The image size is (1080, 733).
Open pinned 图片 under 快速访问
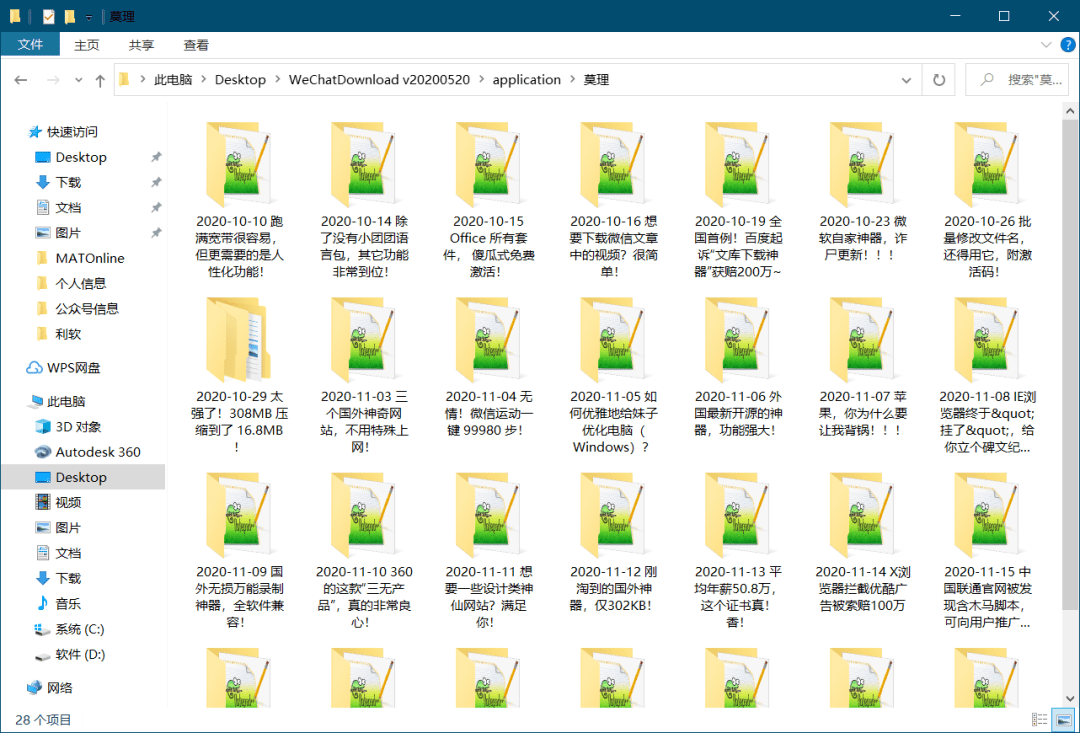68,233
